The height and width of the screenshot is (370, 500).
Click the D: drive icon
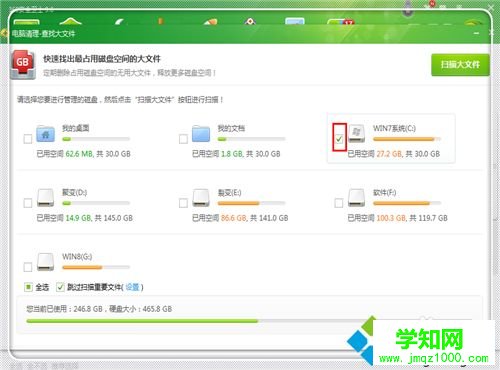pyautogui.click(x=45, y=198)
